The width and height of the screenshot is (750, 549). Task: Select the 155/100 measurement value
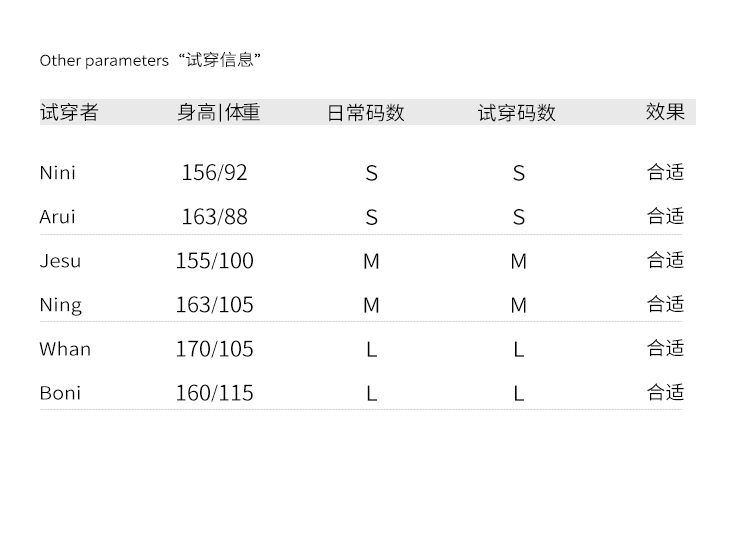click(x=214, y=261)
